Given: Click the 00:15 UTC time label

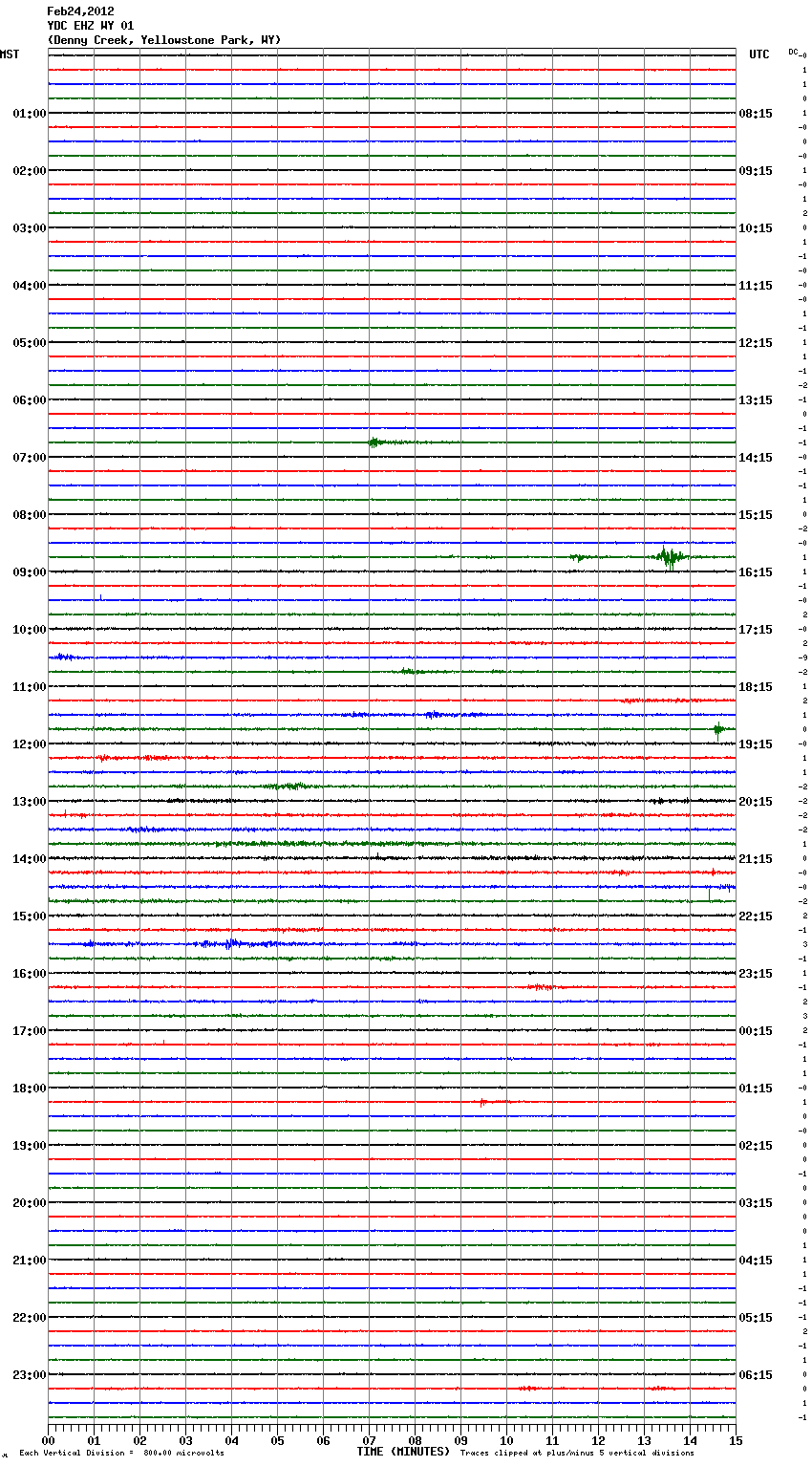Looking at the screenshot, I should (756, 1031).
